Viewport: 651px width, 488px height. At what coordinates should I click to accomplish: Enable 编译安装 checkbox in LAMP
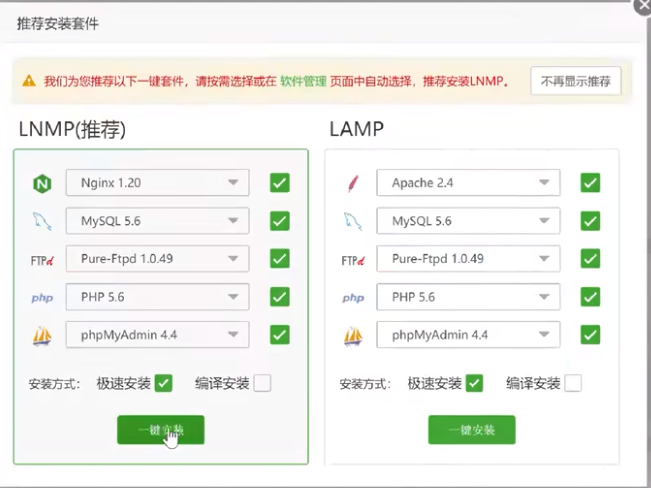click(x=573, y=383)
